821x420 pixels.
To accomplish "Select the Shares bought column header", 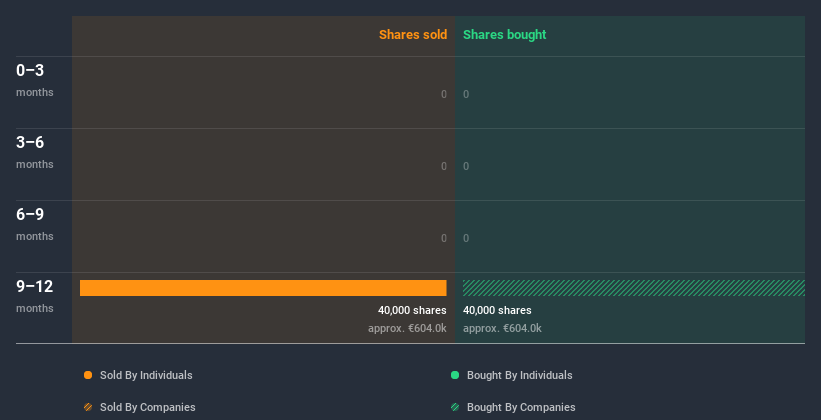I will coord(504,35).
